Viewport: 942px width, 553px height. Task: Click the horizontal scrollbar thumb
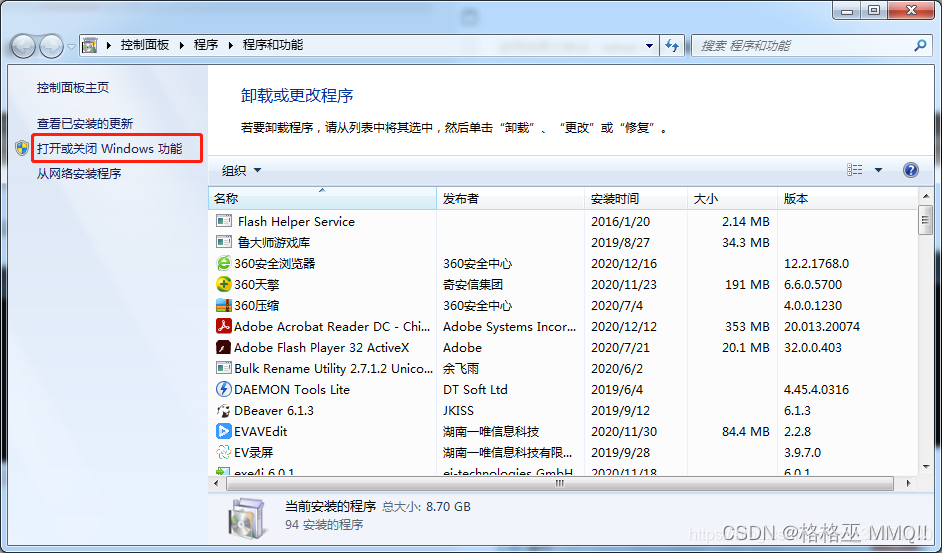pyautogui.click(x=560, y=483)
